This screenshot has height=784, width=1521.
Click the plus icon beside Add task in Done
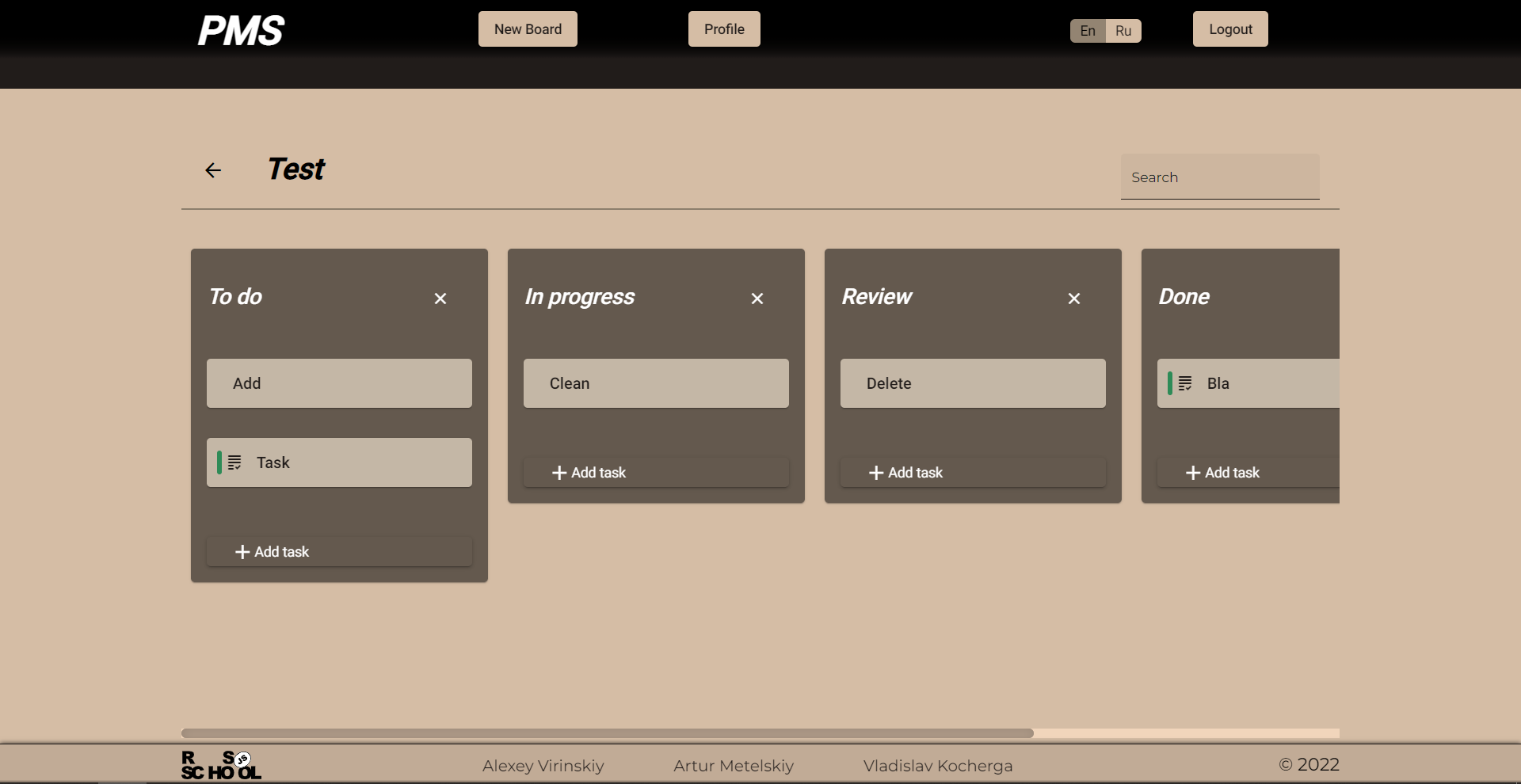pos(1191,473)
